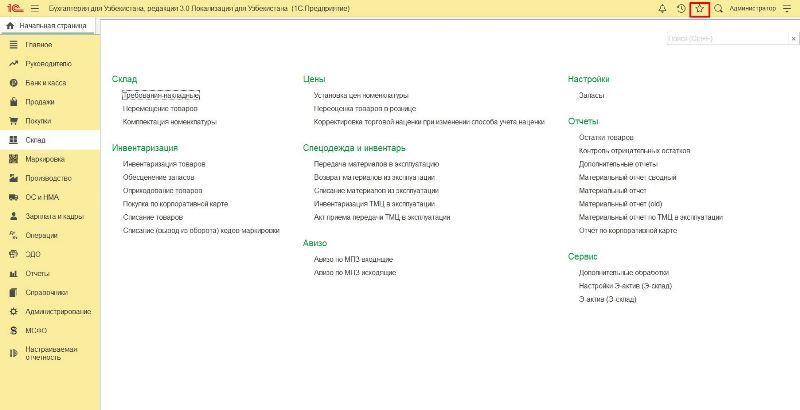The width and height of the screenshot is (800, 410).
Task: Open Установка цен номенклатуры link
Action: coord(361,95)
